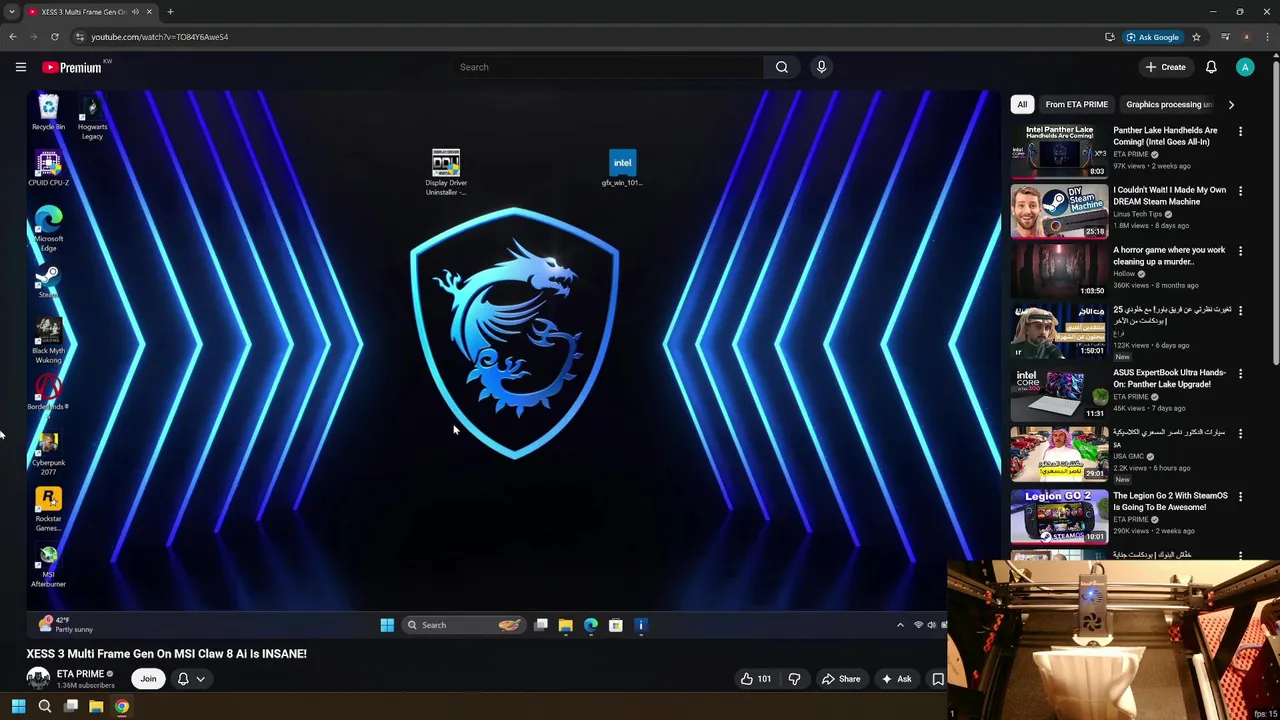The height and width of the screenshot is (720, 1280).
Task: Open ASUS ExpertBook Ultra video title
Action: pyautogui.click(x=1169, y=378)
